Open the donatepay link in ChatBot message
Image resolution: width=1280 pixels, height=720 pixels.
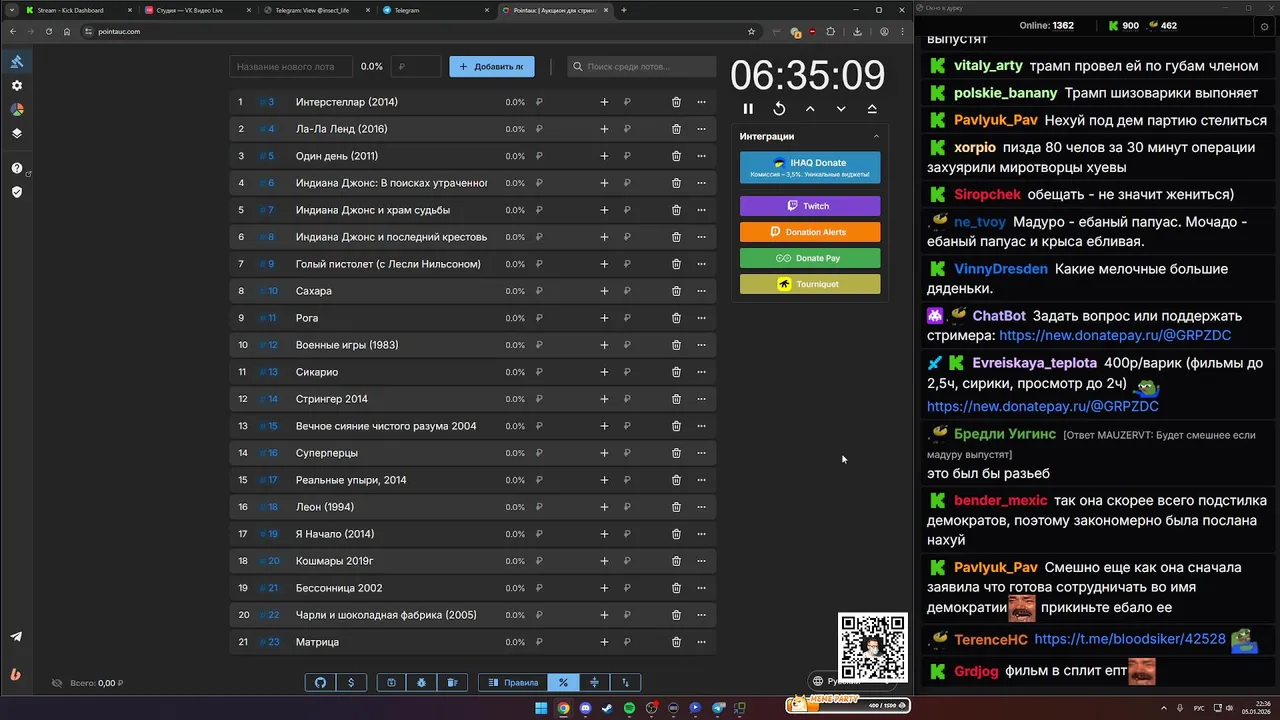1115,336
